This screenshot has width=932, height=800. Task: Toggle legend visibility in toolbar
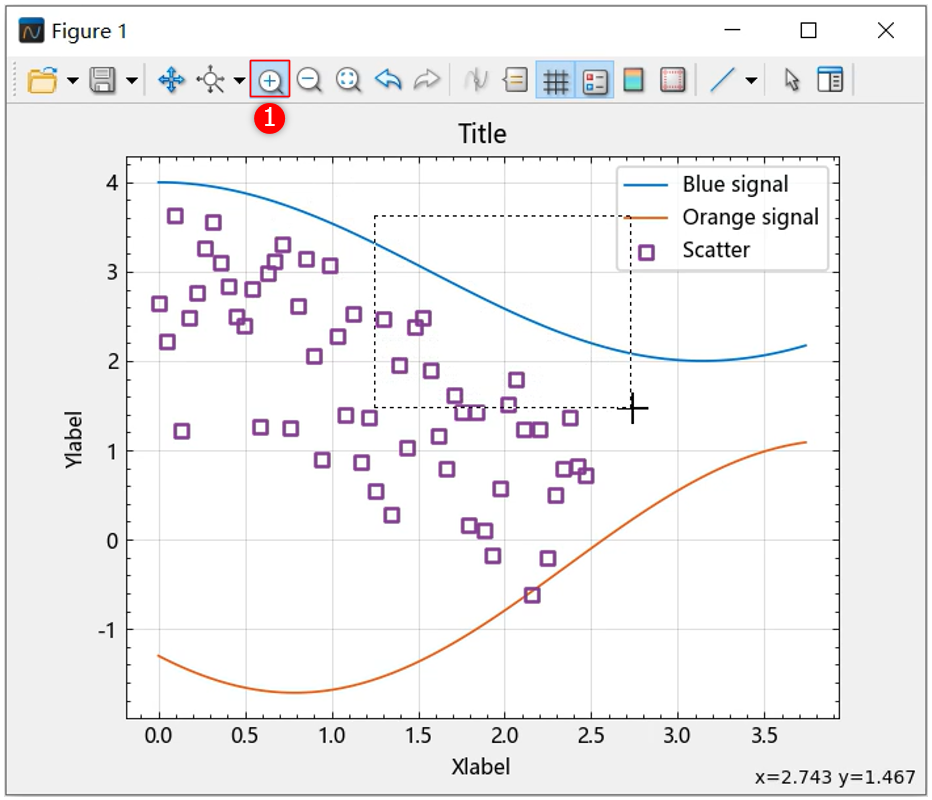point(595,81)
